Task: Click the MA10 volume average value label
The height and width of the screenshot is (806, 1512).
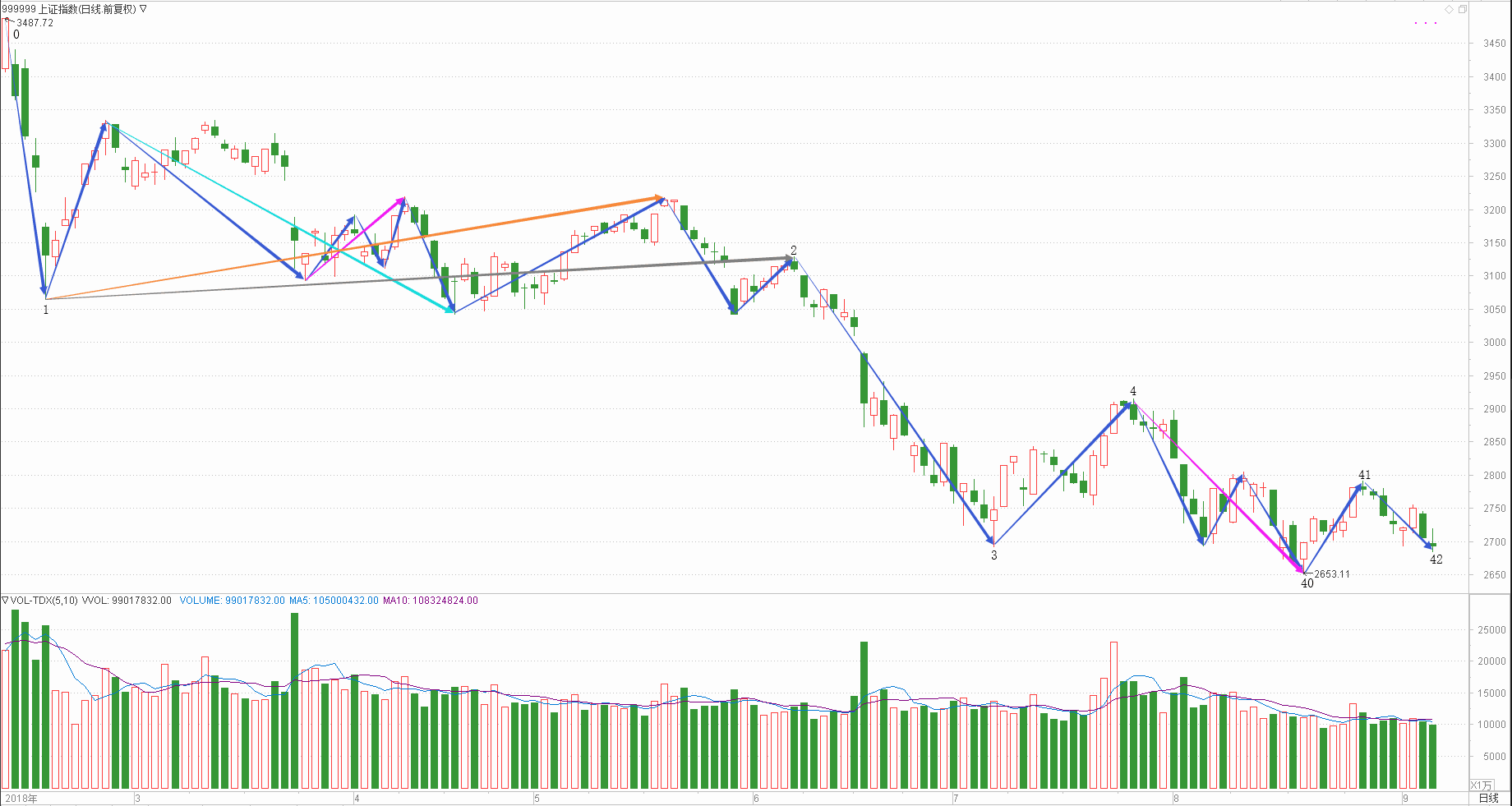Action: click(x=431, y=601)
